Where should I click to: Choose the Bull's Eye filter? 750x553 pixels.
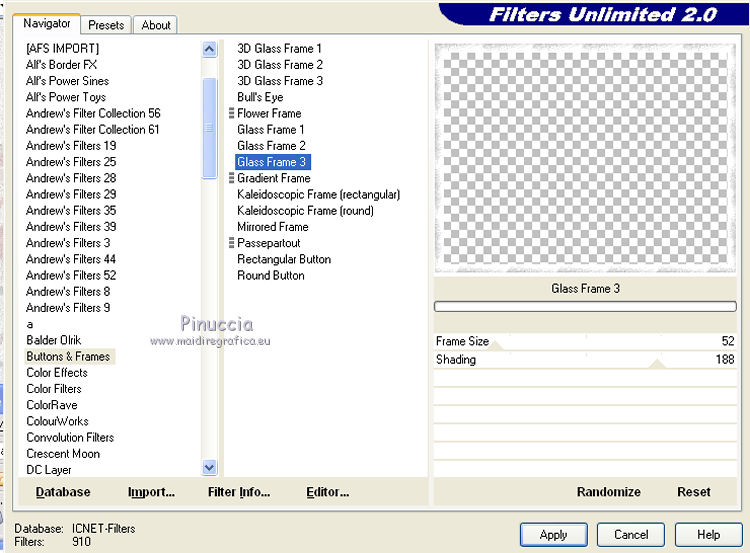coord(260,97)
